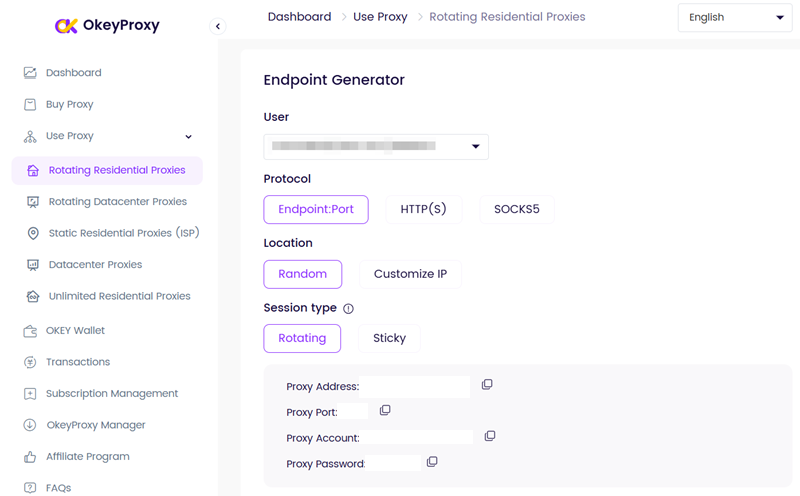The image size is (800, 496).
Task: Click the Unlimited Residential Proxies icon
Action: point(33,296)
